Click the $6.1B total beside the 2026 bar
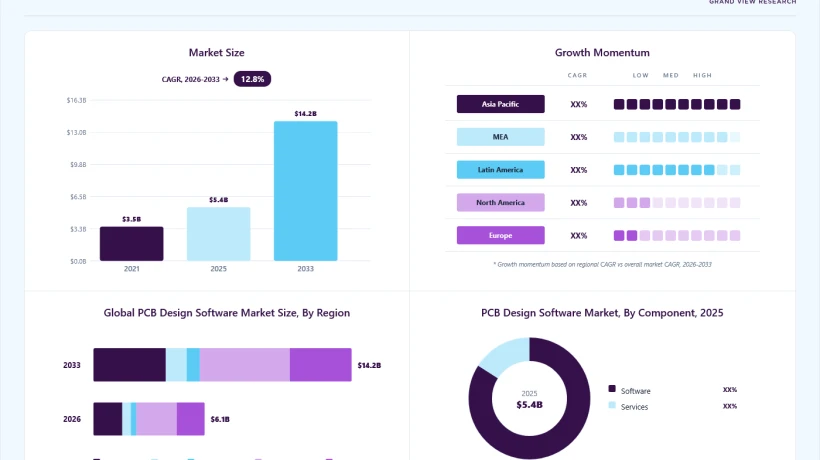This screenshot has height=460, width=820. coord(220,419)
